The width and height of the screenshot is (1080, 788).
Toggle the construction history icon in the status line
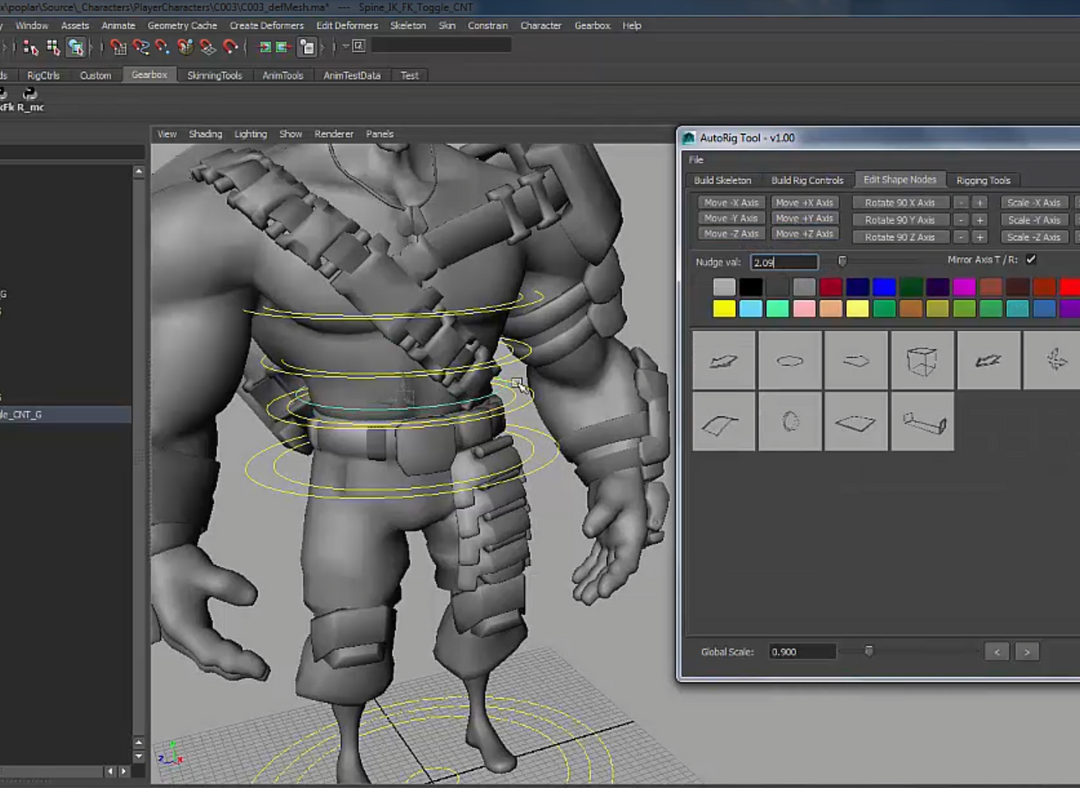(x=307, y=46)
